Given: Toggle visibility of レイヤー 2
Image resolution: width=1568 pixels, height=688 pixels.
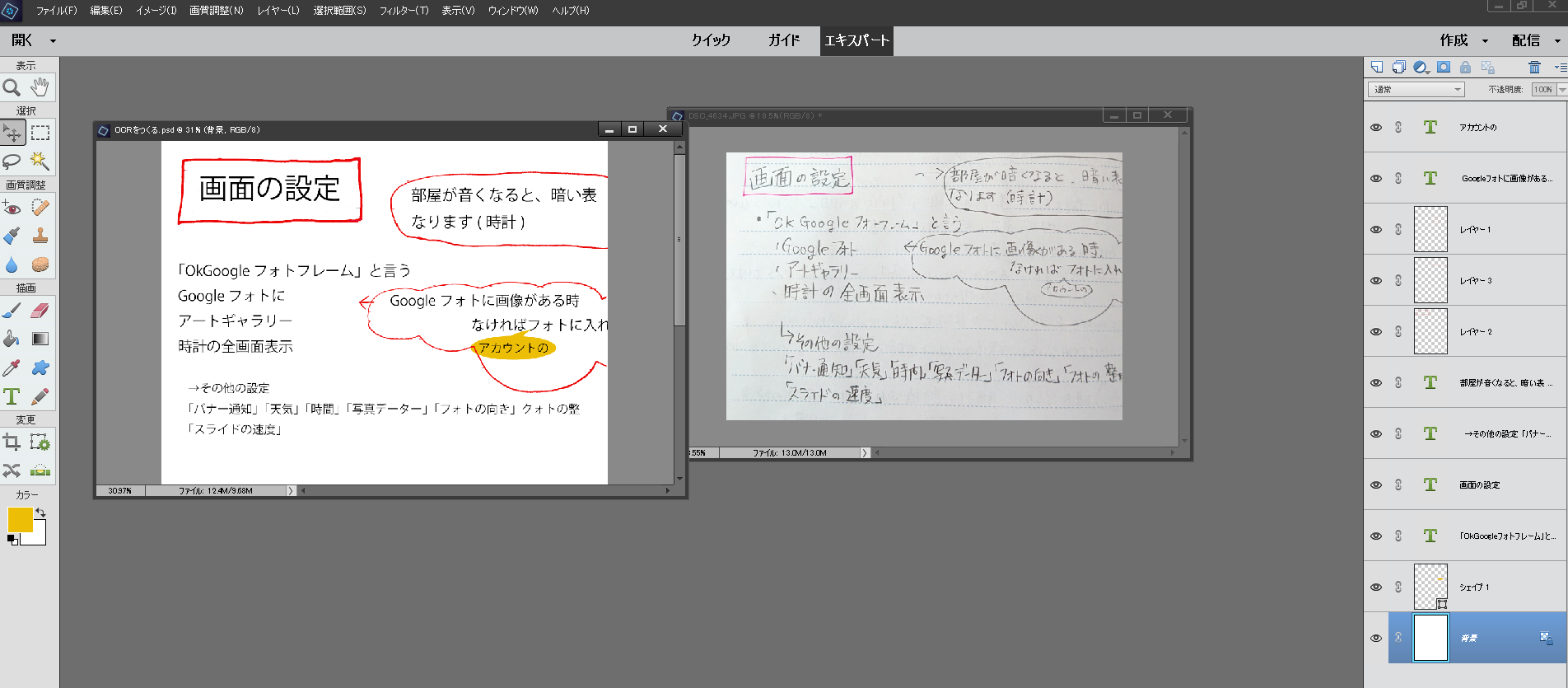Looking at the screenshot, I should [x=1376, y=332].
